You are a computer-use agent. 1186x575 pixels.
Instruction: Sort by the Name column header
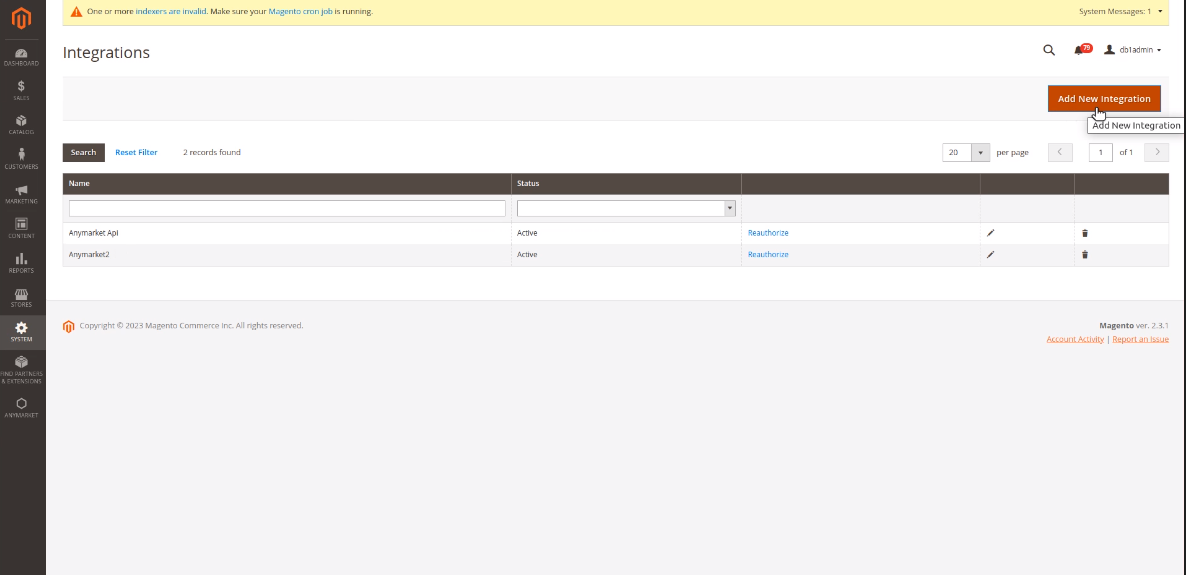(287, 183)
